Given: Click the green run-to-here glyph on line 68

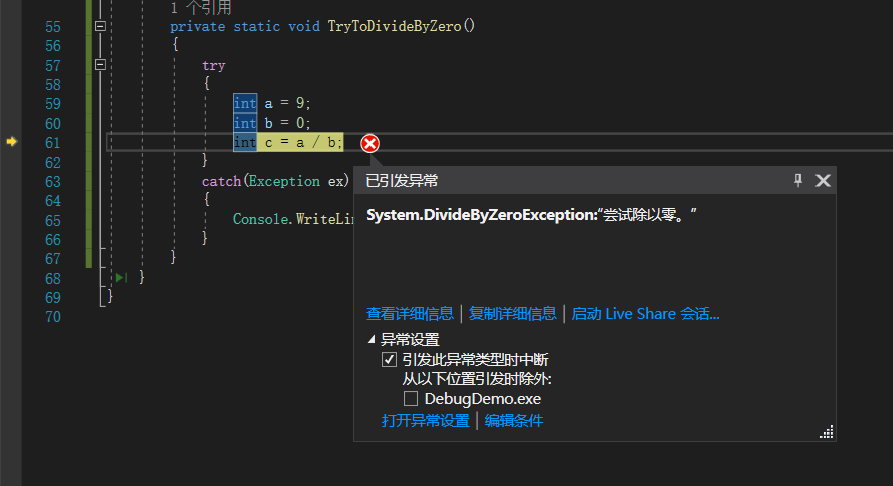Looking at the screenshot, I should 120,277.
